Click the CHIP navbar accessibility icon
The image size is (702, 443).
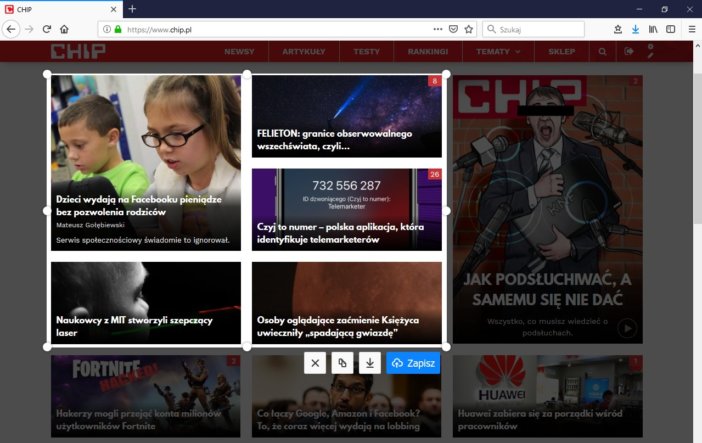pos(651,51)
